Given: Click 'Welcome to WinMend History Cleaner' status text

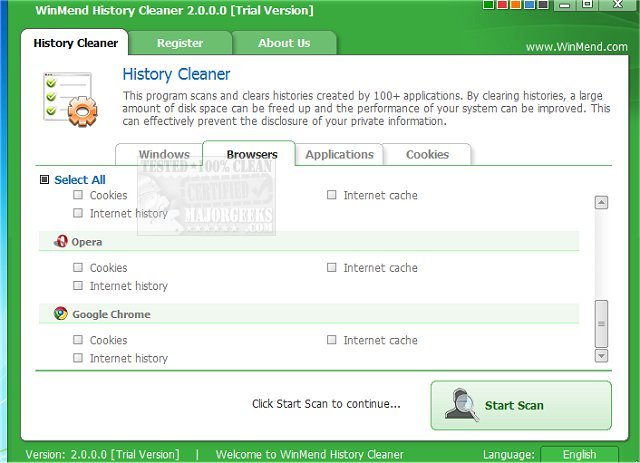Looking at the screenshot, I should [309, 454].
